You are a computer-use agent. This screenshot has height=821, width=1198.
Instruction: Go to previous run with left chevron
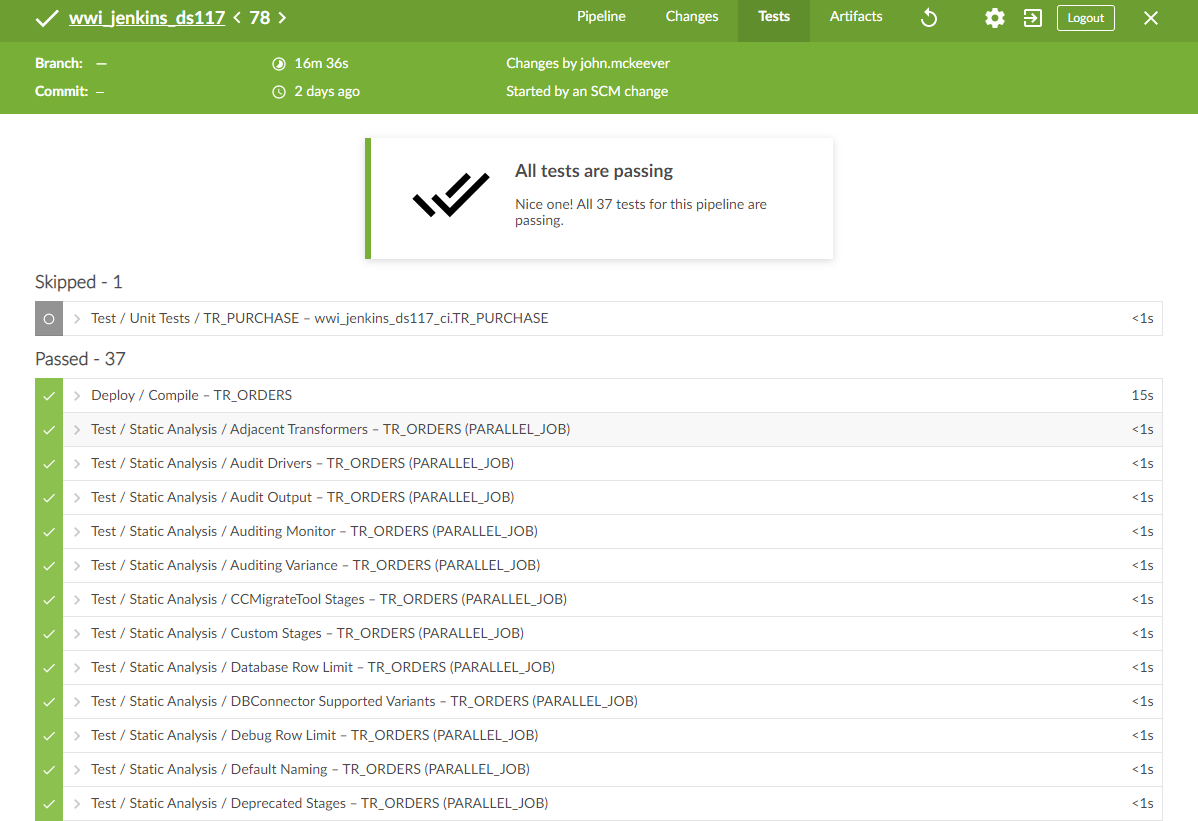coord(237,18)
